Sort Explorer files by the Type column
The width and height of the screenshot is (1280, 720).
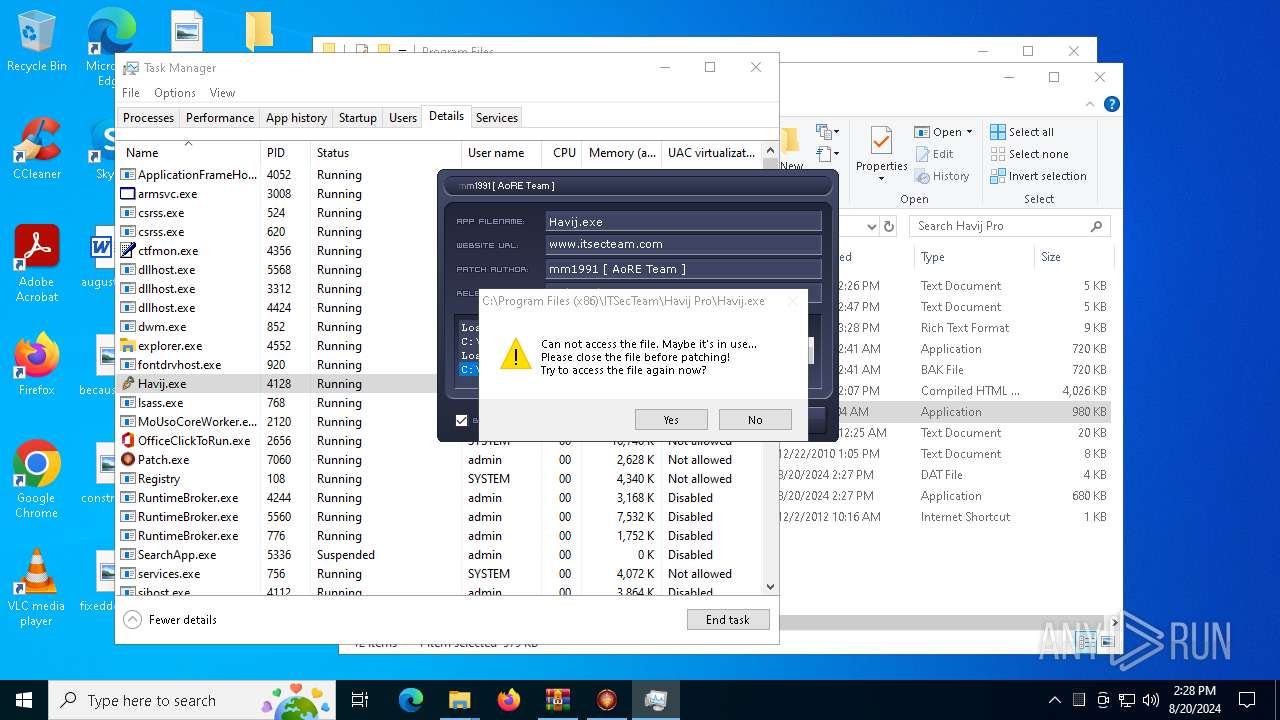pos(974,257)
